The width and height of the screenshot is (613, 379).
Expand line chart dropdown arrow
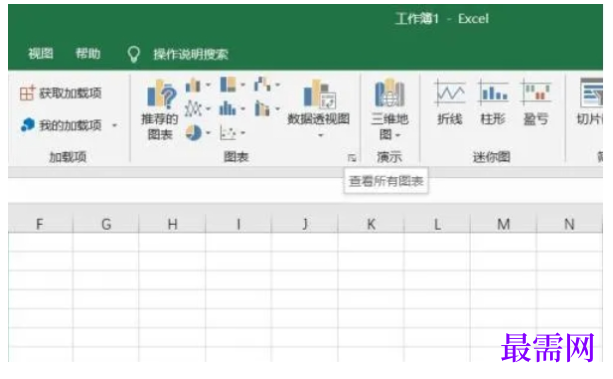(x=208, y=109)
